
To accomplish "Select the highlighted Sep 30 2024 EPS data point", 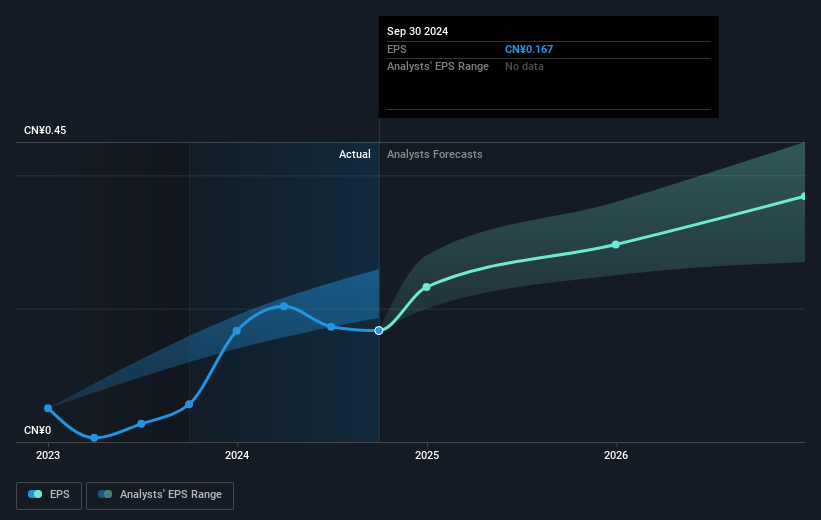I will (379, 330).
